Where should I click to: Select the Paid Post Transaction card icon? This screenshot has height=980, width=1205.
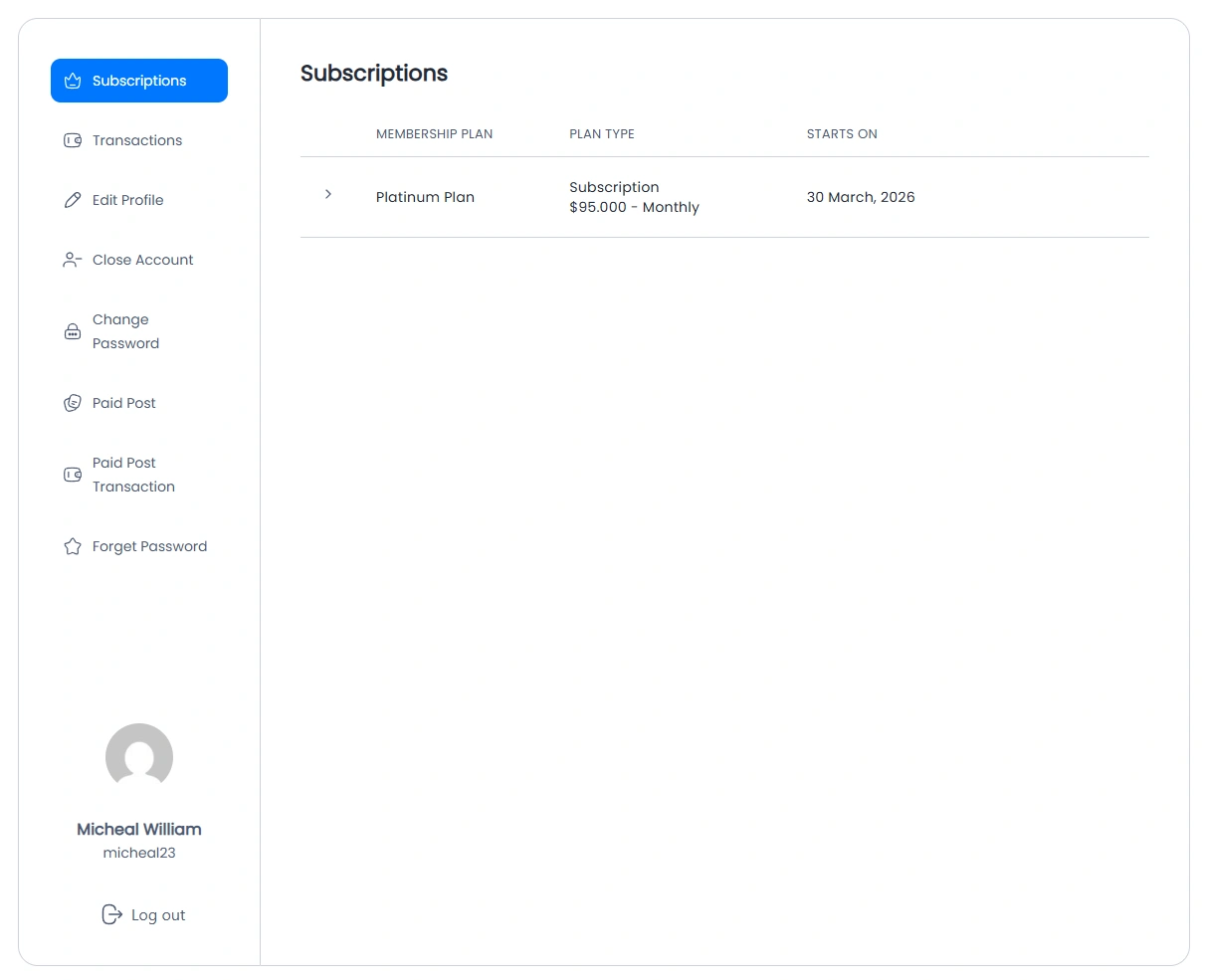coord(72,474)
